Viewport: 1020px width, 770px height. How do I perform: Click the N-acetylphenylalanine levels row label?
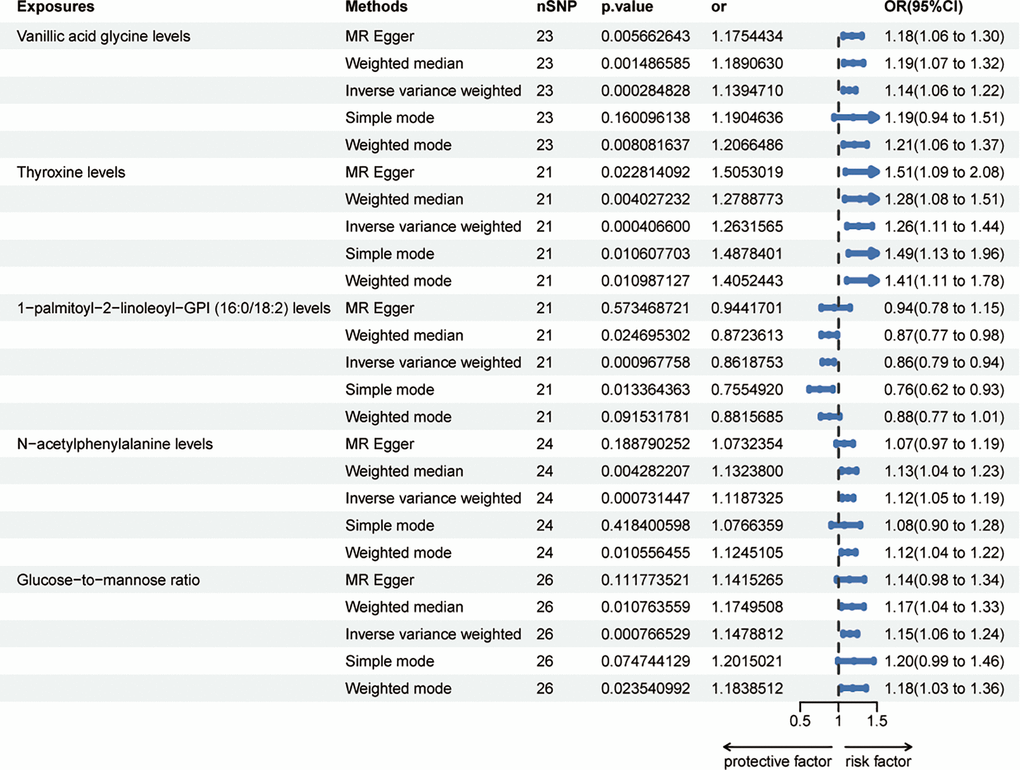(x=114, y=444)
